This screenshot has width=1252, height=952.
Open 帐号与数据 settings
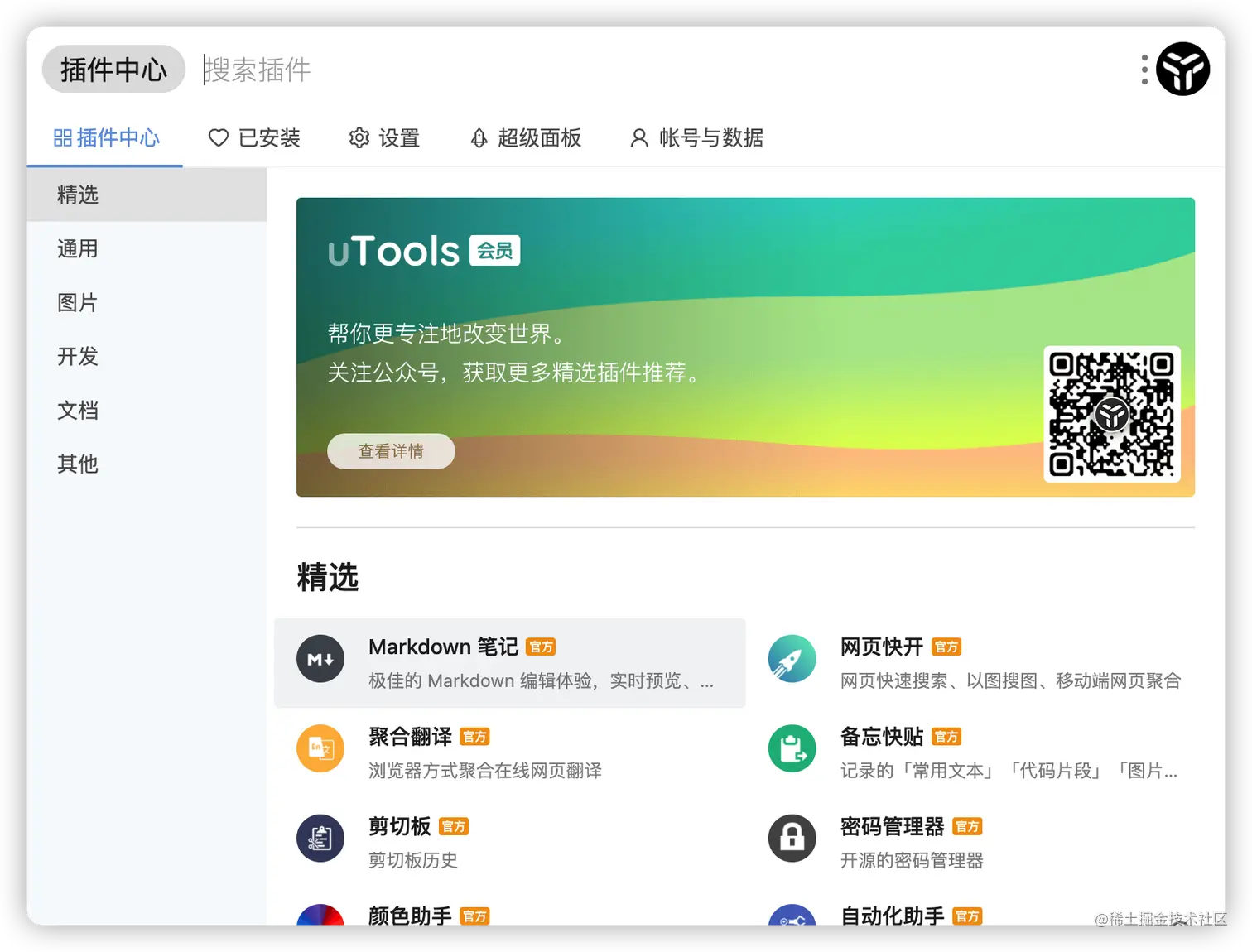tap(696, 138)
